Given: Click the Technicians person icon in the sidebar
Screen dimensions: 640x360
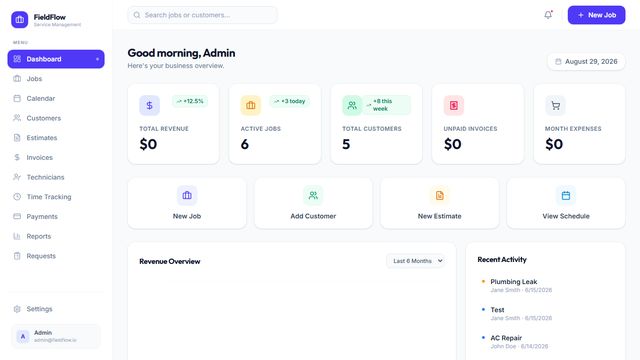Looking at the screenshot, I should (17, 177).
